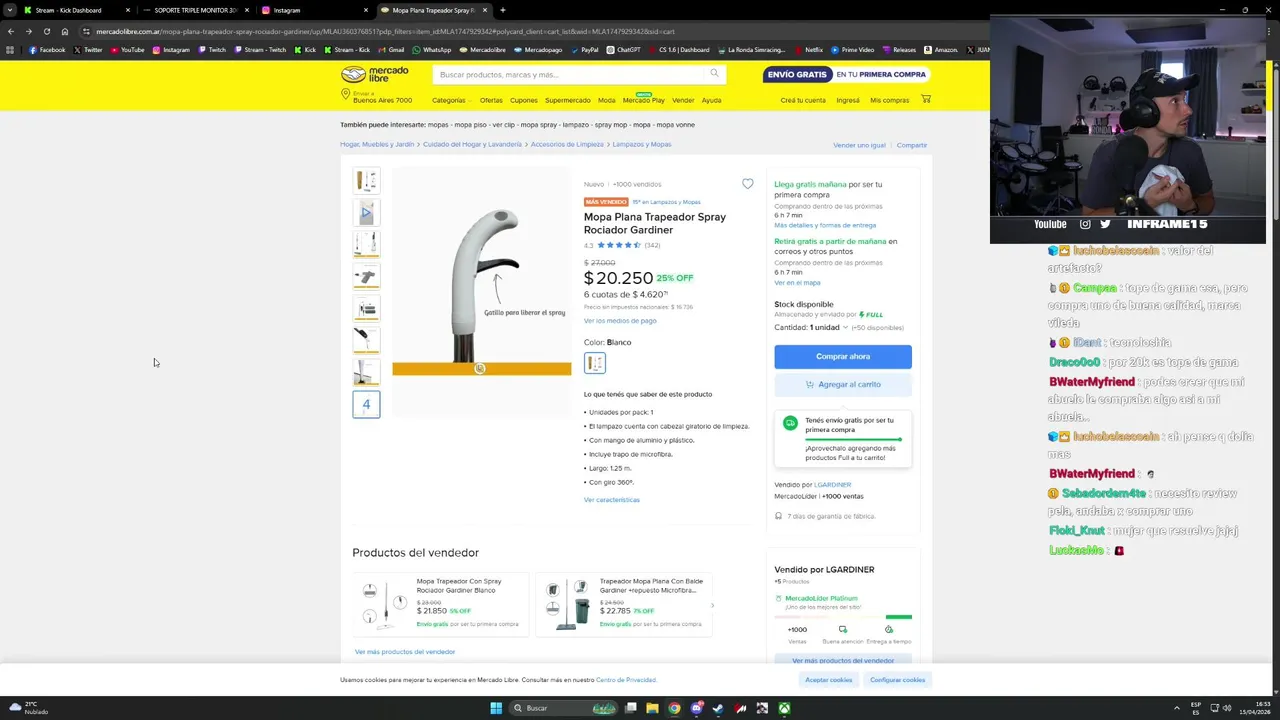Select the Blanco color variant swatch
1280x720 pixels.
[595, 363]
